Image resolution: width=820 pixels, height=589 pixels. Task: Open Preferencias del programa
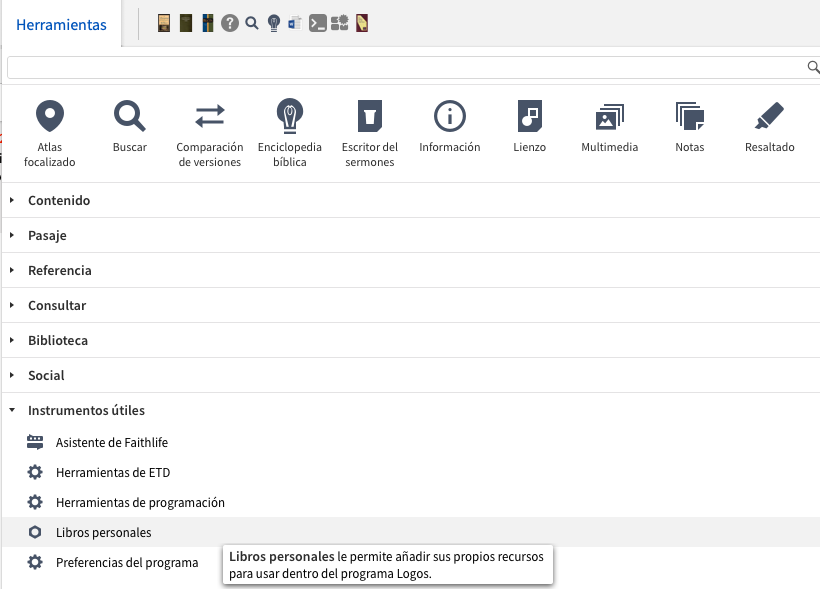126,562
